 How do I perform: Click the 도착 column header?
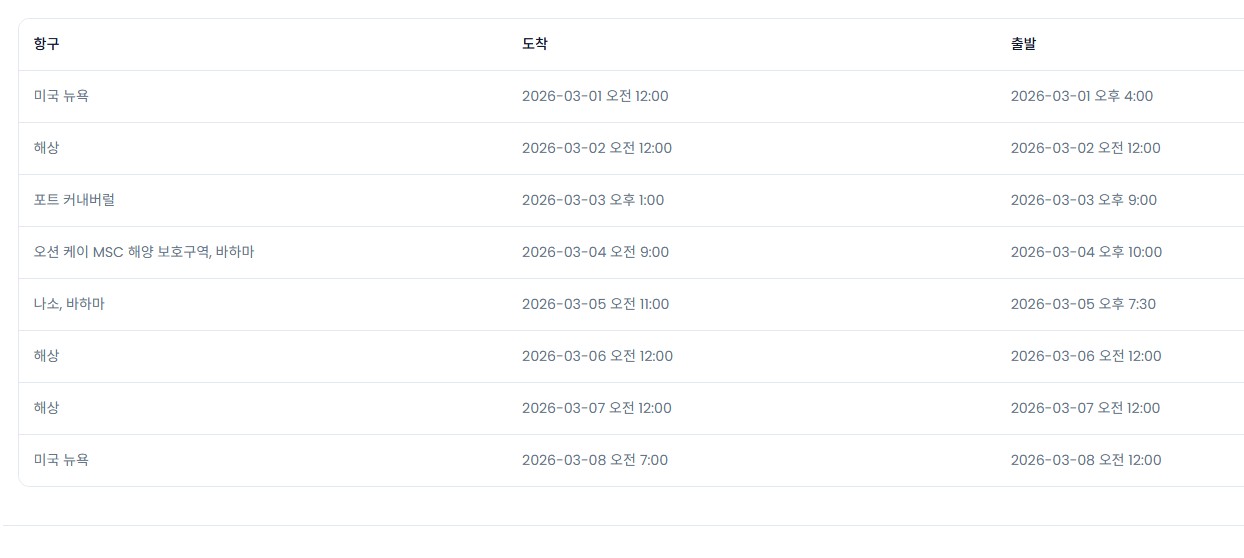coord(535,44)
